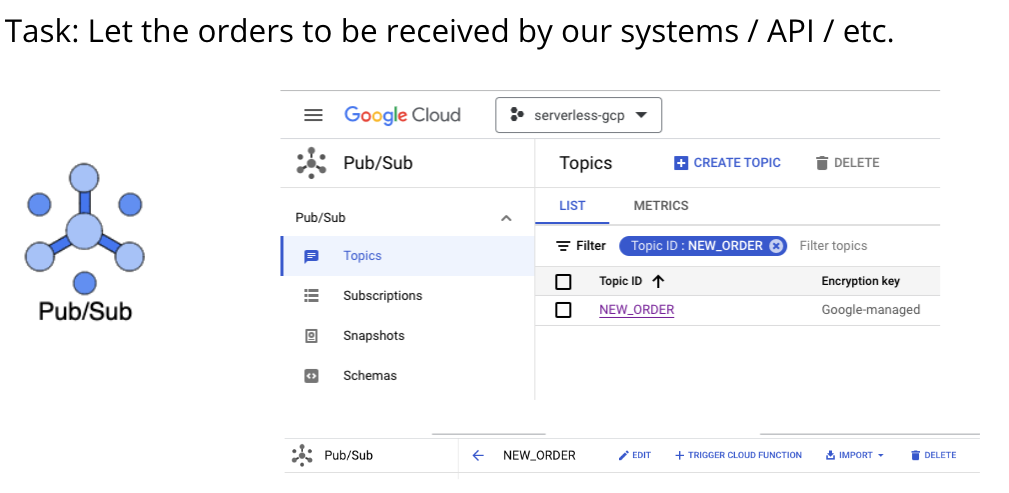Click the Topic ID : NEW_ORDER filter chip

(x=703, y=246)
